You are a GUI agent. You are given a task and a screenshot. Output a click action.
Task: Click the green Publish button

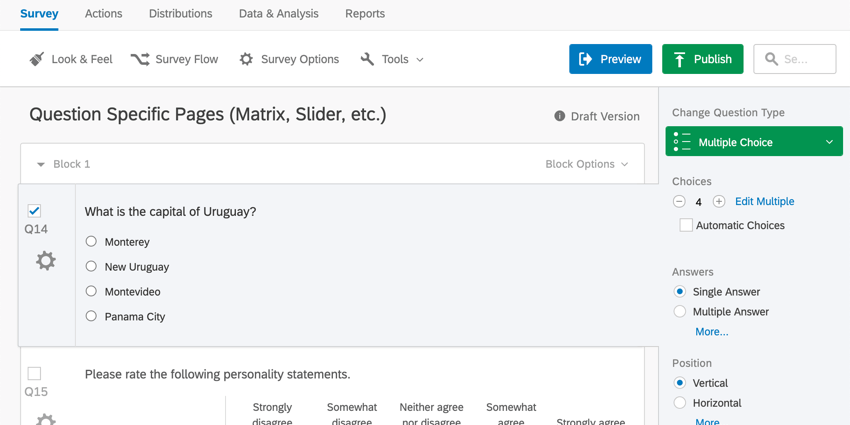pyautogui.click(x=703, y=59)
